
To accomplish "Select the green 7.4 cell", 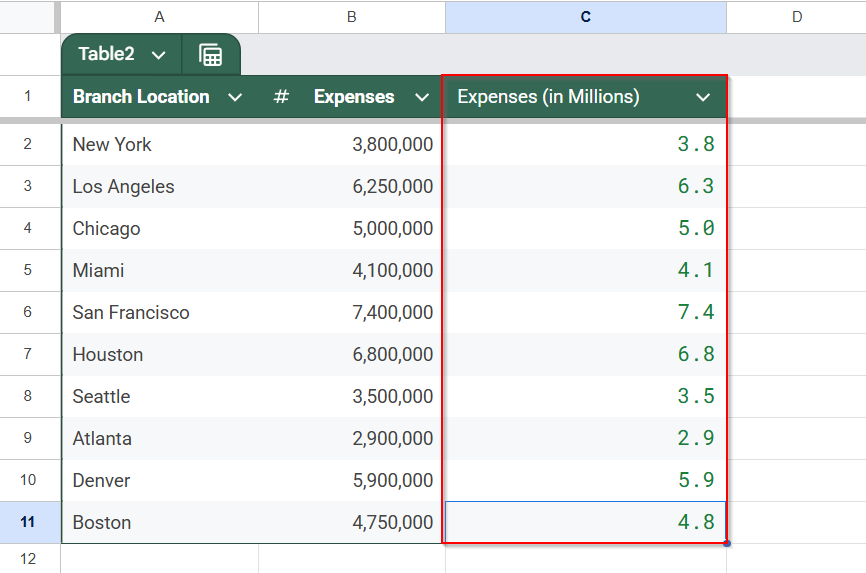I will (x=585, y=312).
